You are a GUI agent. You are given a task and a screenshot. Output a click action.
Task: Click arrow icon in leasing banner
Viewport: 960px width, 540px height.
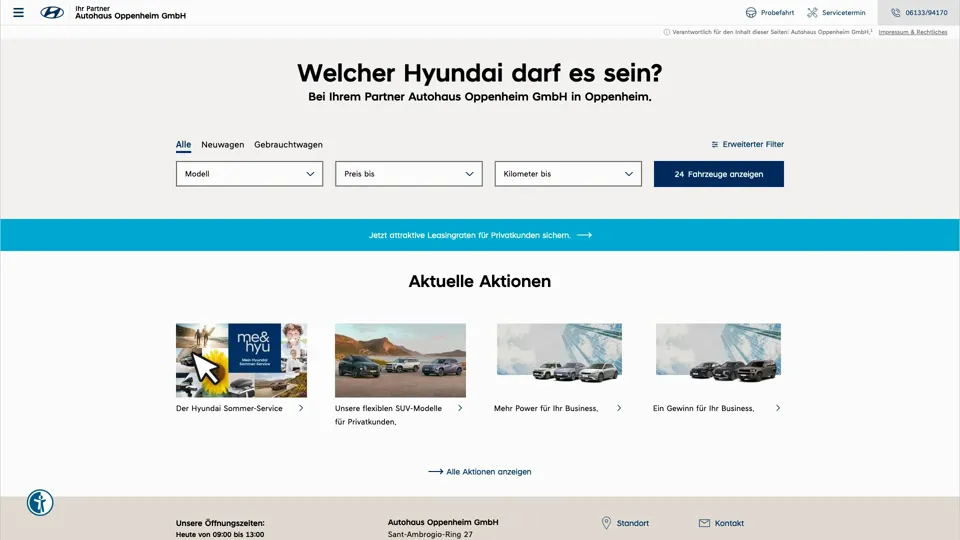tap(584, 235)
